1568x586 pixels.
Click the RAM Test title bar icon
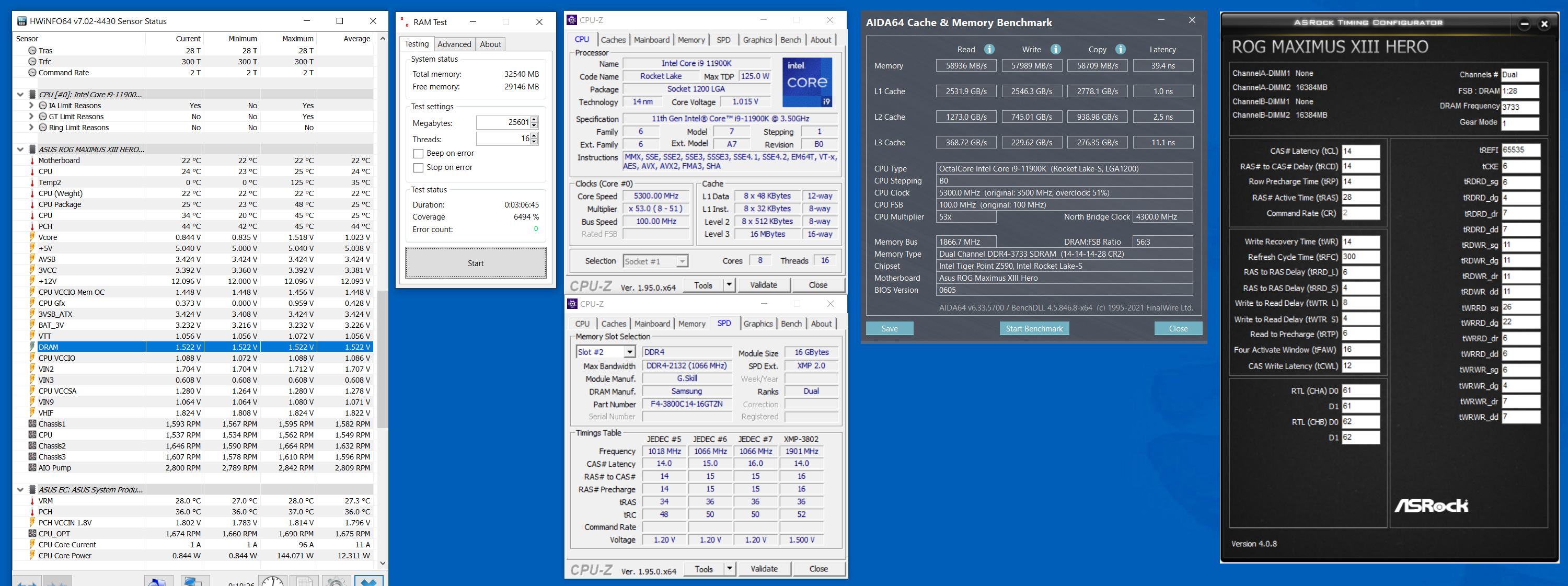(405, 22)
